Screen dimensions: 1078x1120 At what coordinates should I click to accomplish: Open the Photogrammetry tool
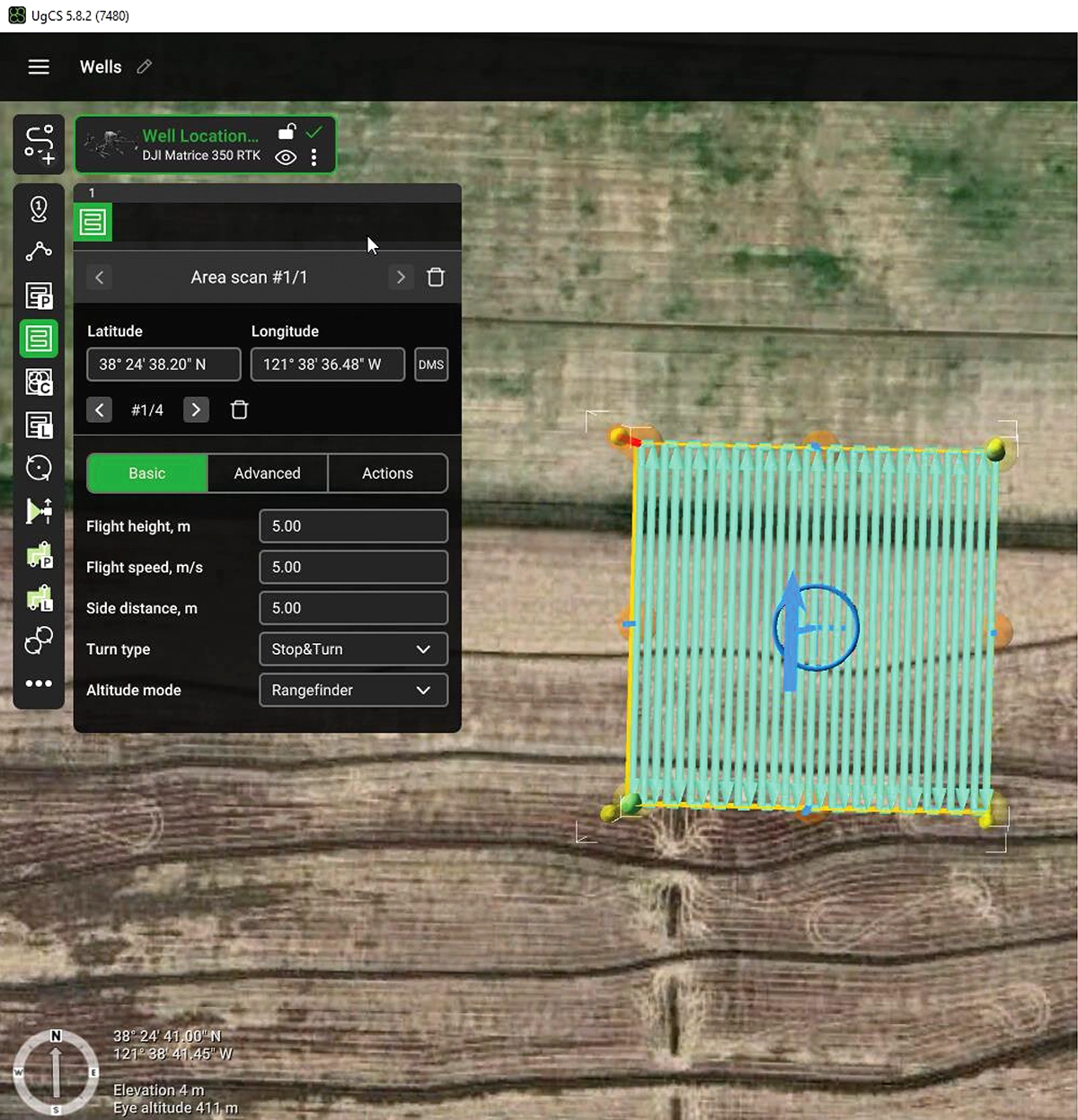tap(39, 295)
